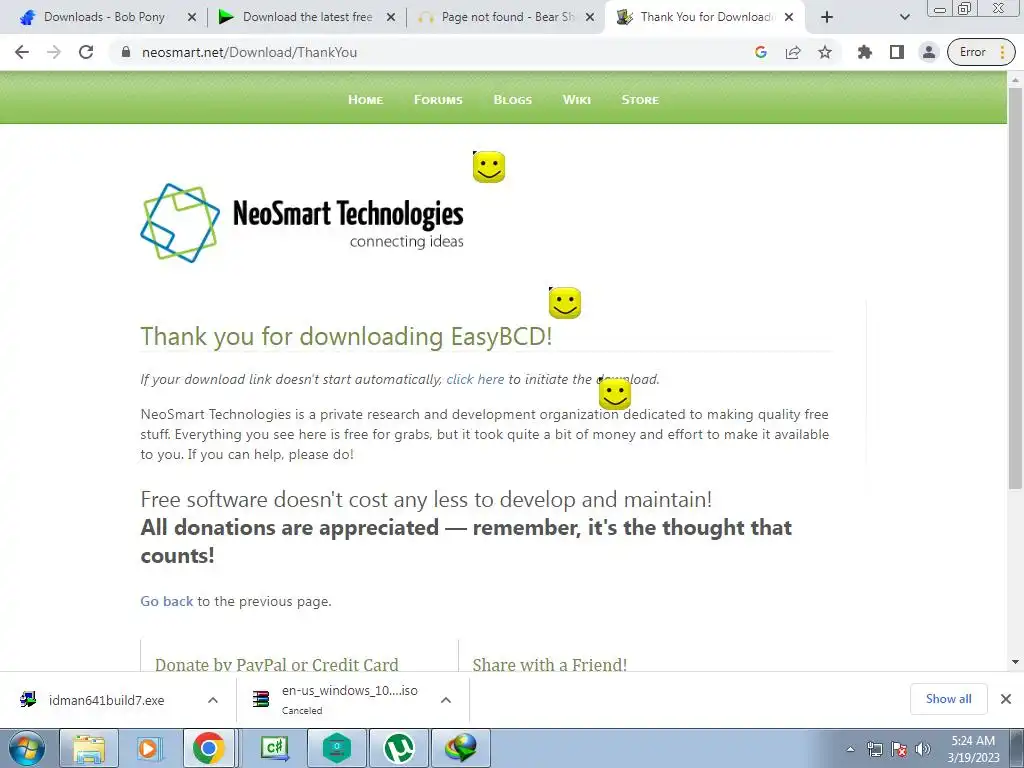
Task: Open Internet Download Manager taskbar icon
Action: coord(461,748)
